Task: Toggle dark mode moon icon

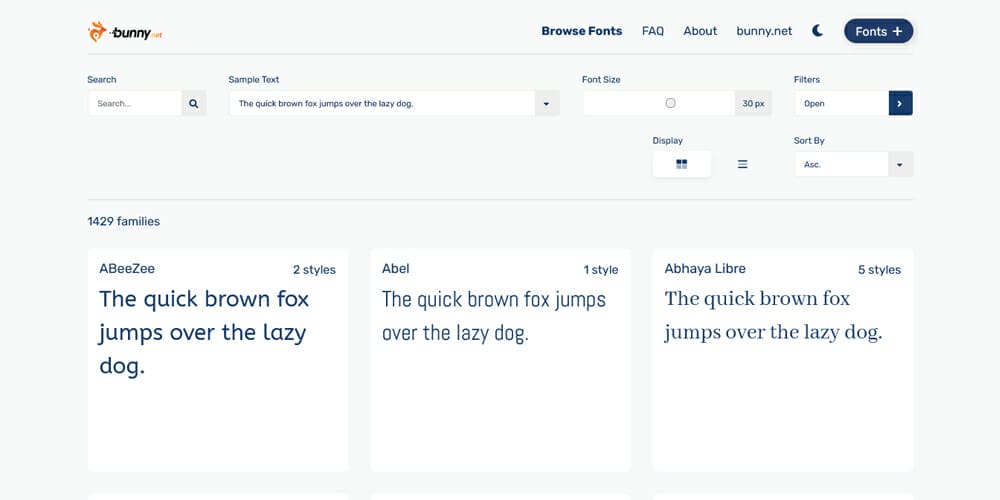Action: [x=818, y=31]
